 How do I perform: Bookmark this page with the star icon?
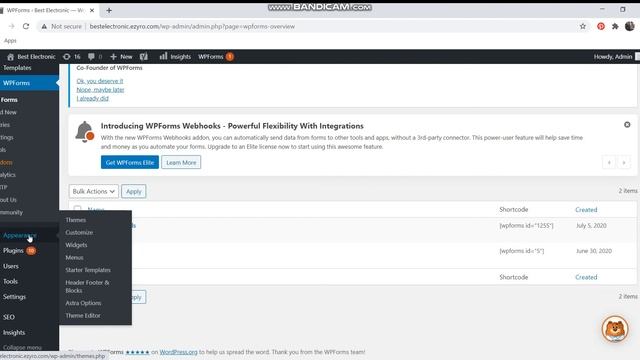coord(583,26)
